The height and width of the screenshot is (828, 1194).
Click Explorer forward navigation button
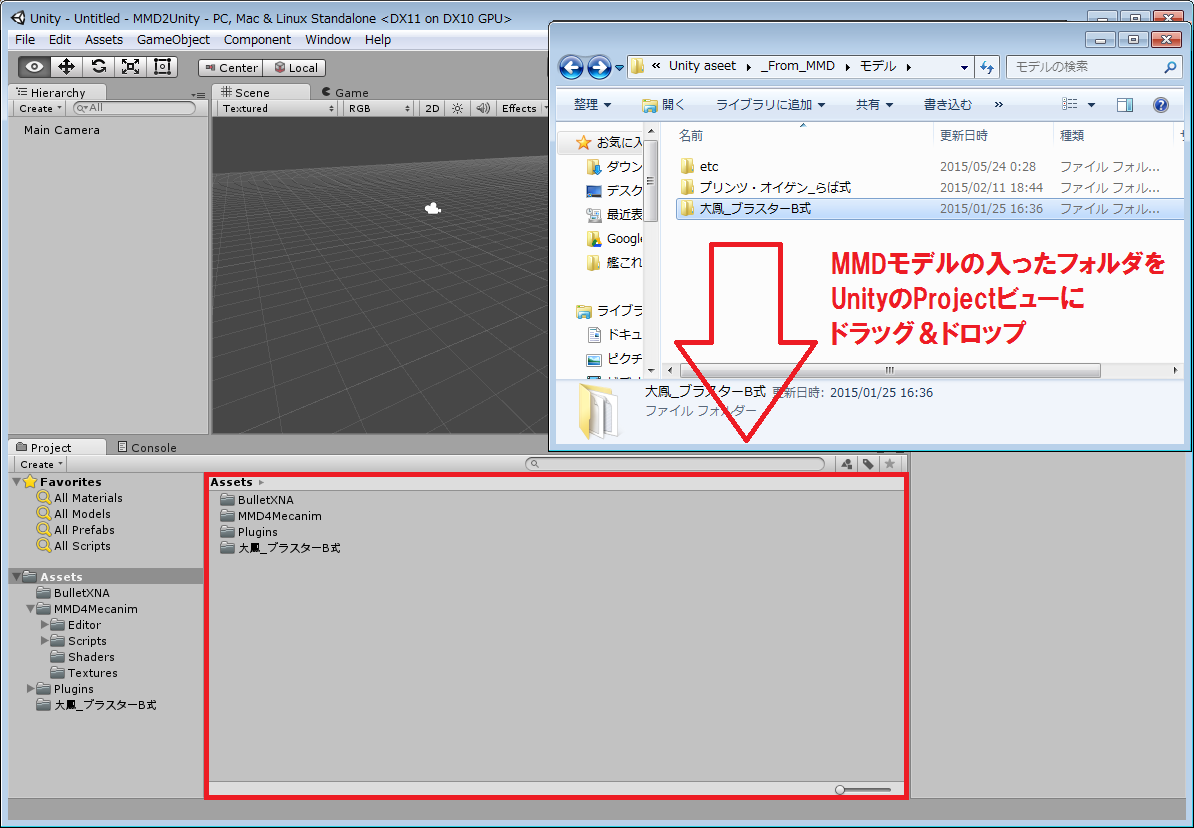[x=599, y=67]
